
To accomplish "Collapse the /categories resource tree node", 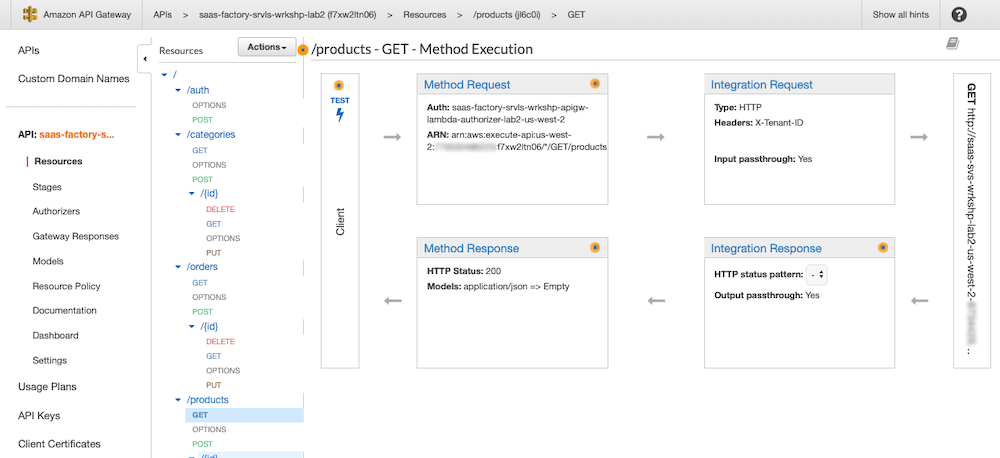I will point(178,135).
